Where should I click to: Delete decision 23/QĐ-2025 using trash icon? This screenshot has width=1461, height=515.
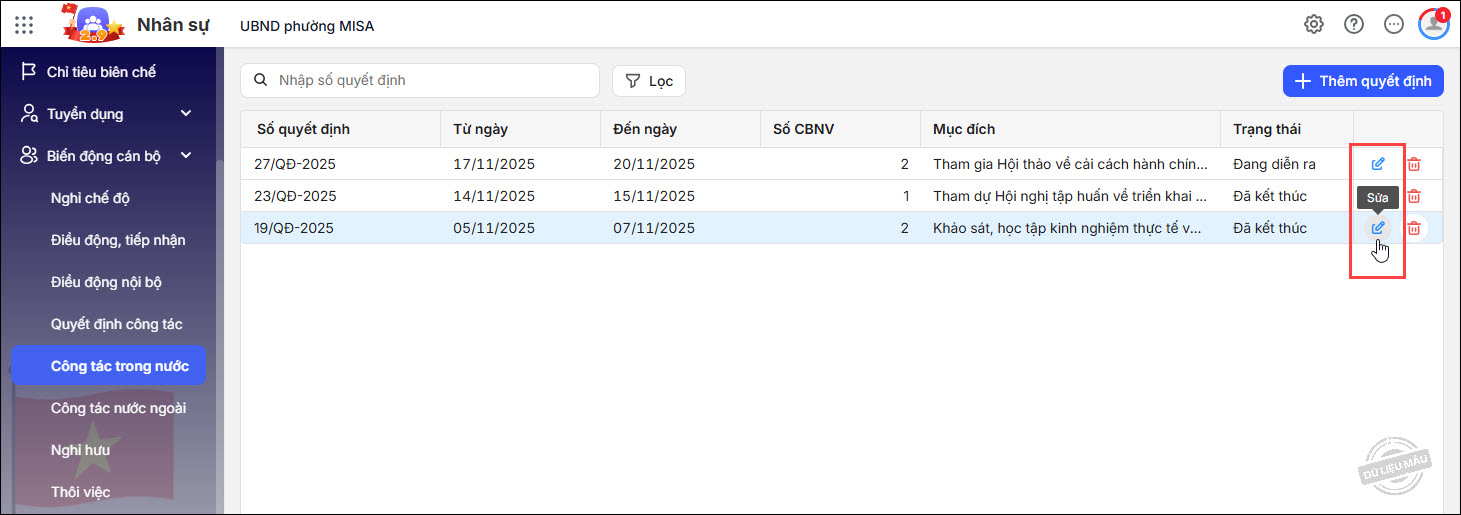[x=1414, y=196]
